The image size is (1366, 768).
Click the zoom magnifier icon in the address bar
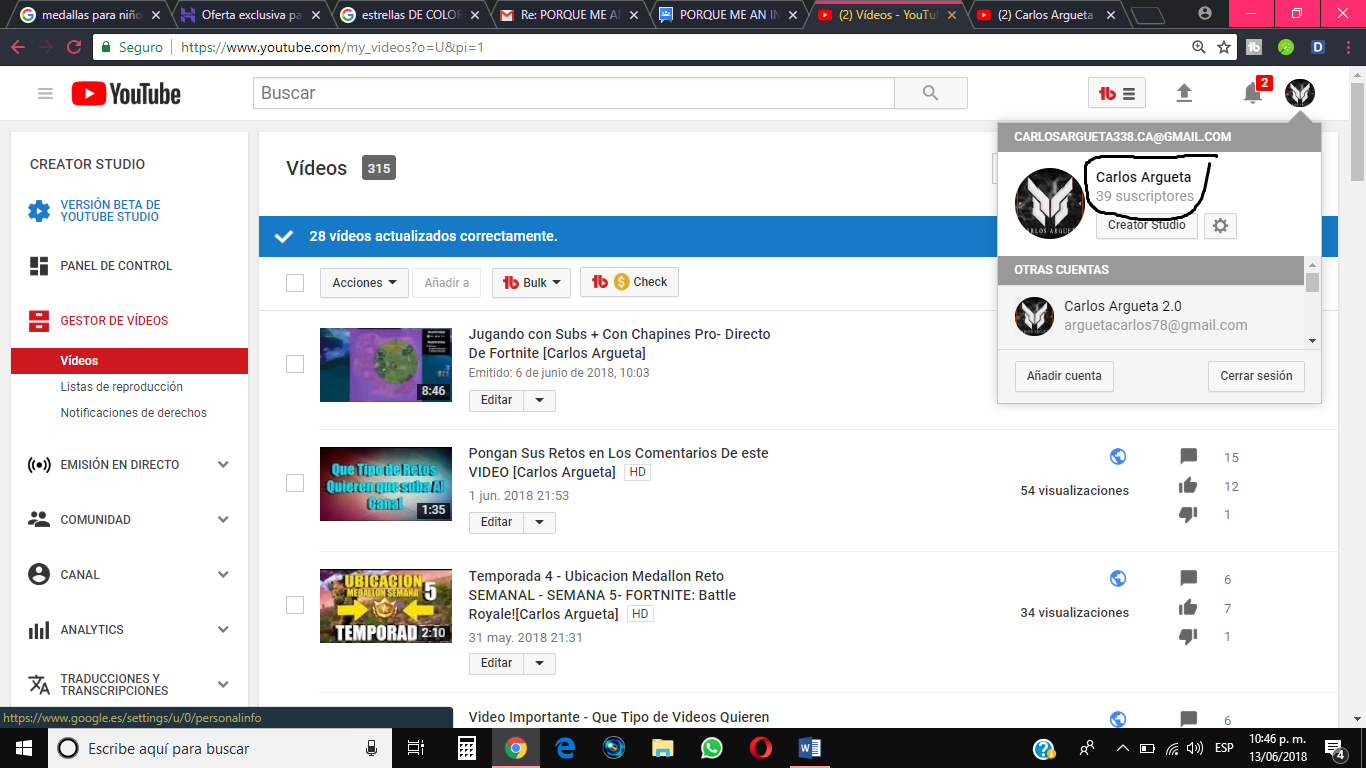click(x=1199, y=47)
